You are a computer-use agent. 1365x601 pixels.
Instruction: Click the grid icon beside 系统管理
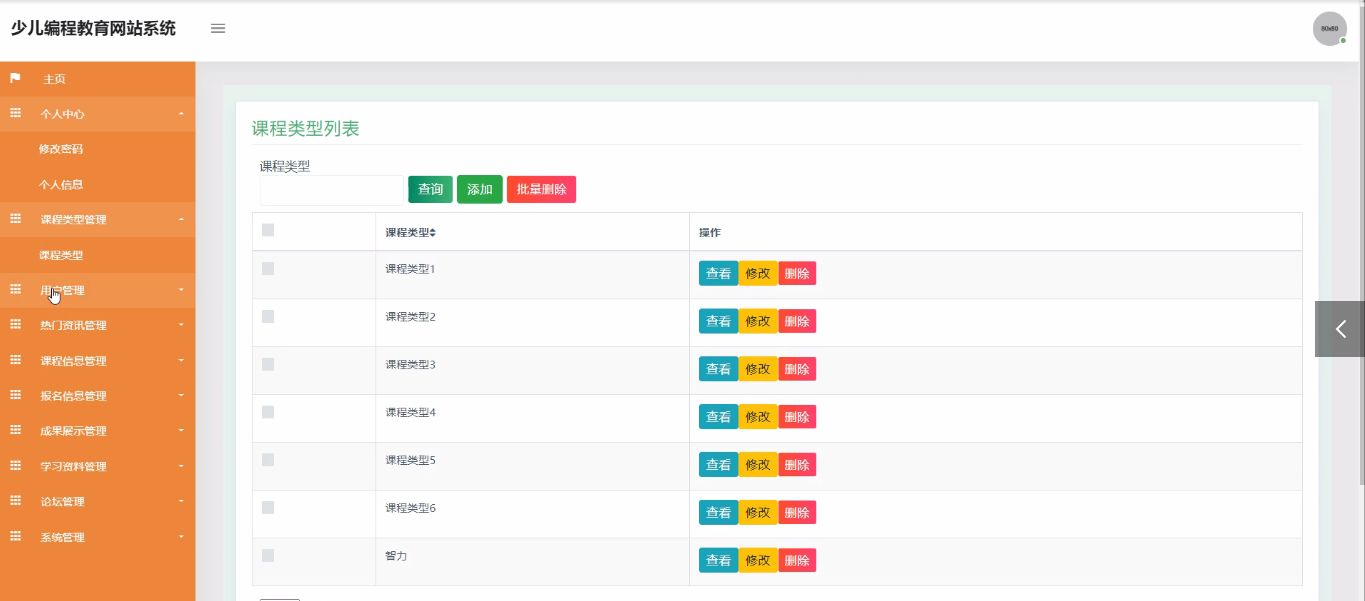click(15, 536)
